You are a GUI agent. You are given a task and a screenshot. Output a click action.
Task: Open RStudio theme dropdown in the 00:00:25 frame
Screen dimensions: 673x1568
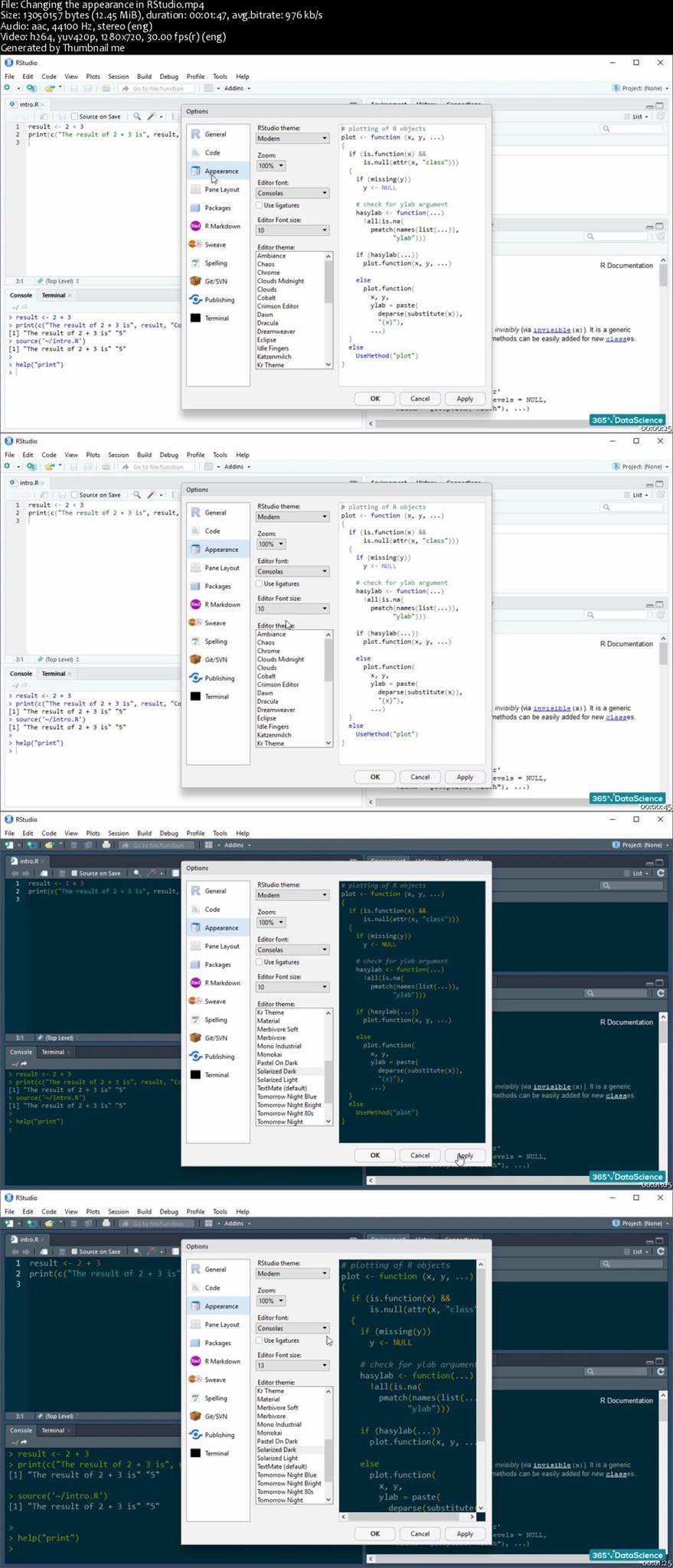[x=292, y=139]
